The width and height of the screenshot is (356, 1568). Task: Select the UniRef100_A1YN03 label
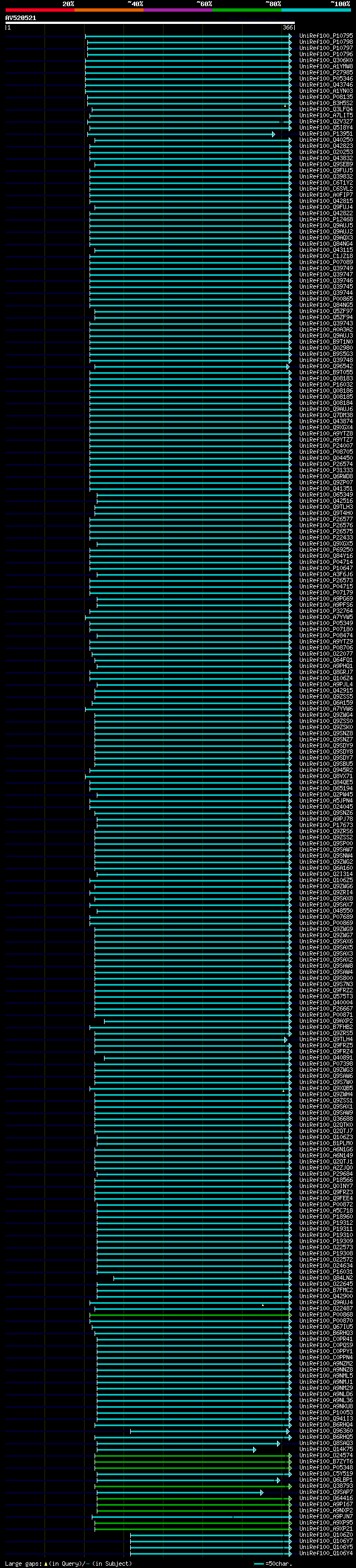click(325, 91)
